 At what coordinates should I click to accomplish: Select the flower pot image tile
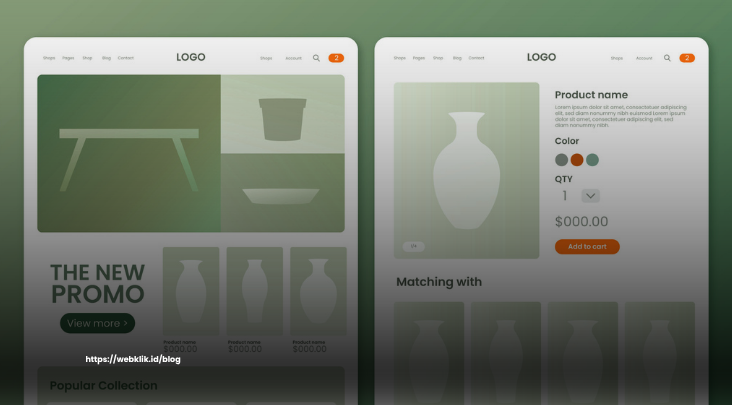(283, 114)
